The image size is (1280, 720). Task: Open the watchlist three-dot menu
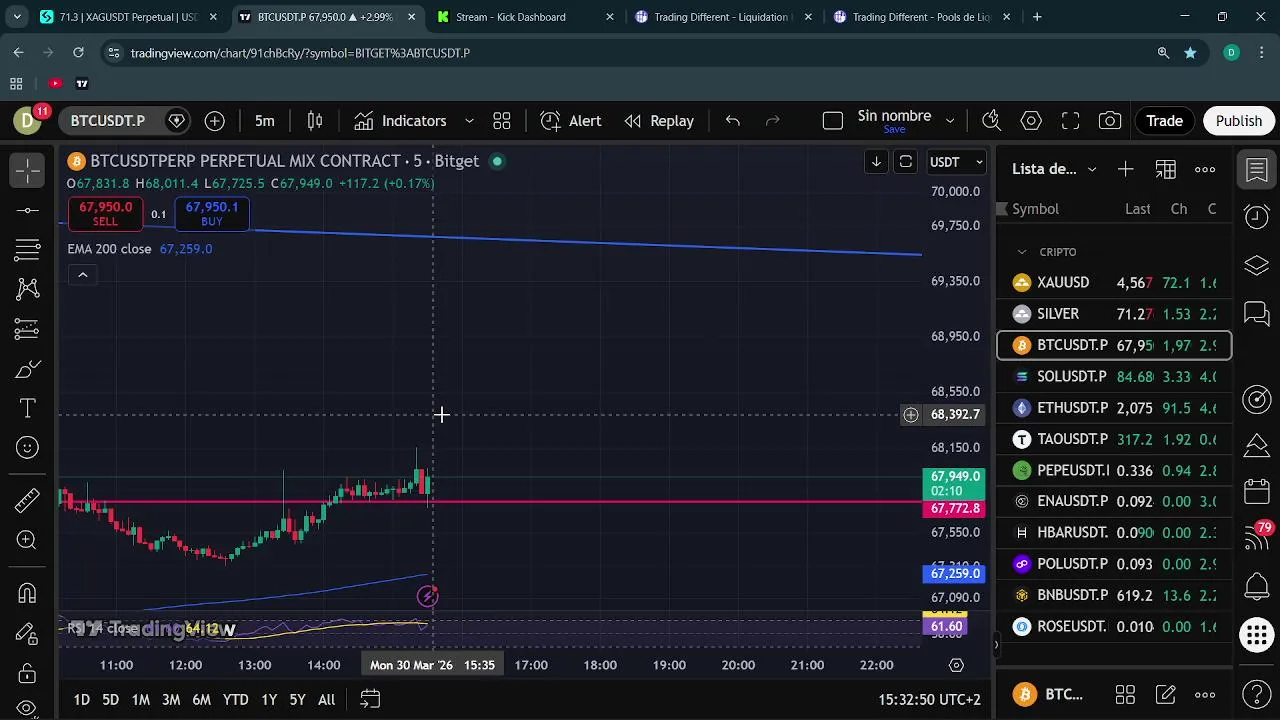point(1205,169)
